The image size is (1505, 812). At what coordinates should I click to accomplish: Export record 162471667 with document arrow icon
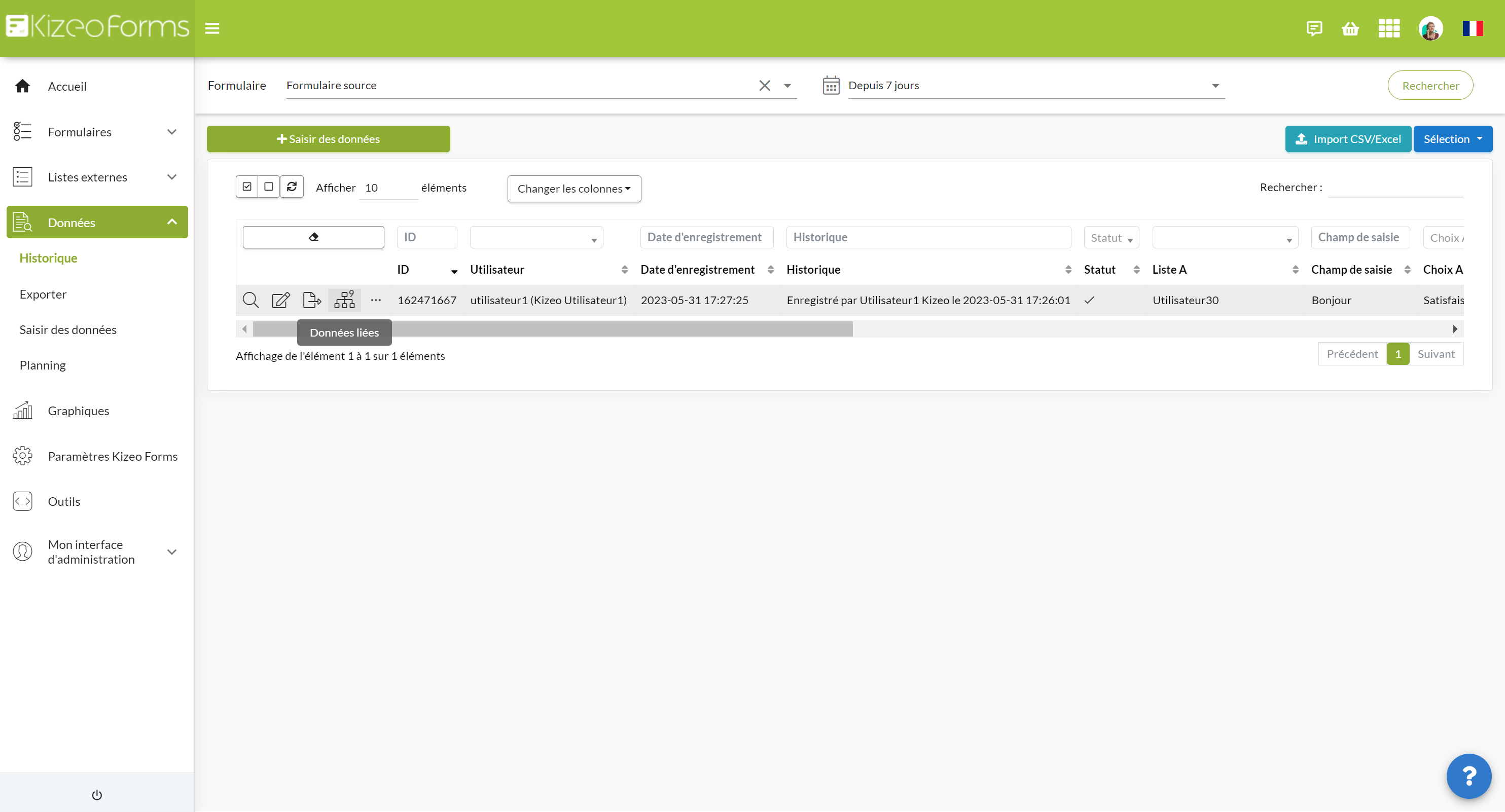(312, 300)
